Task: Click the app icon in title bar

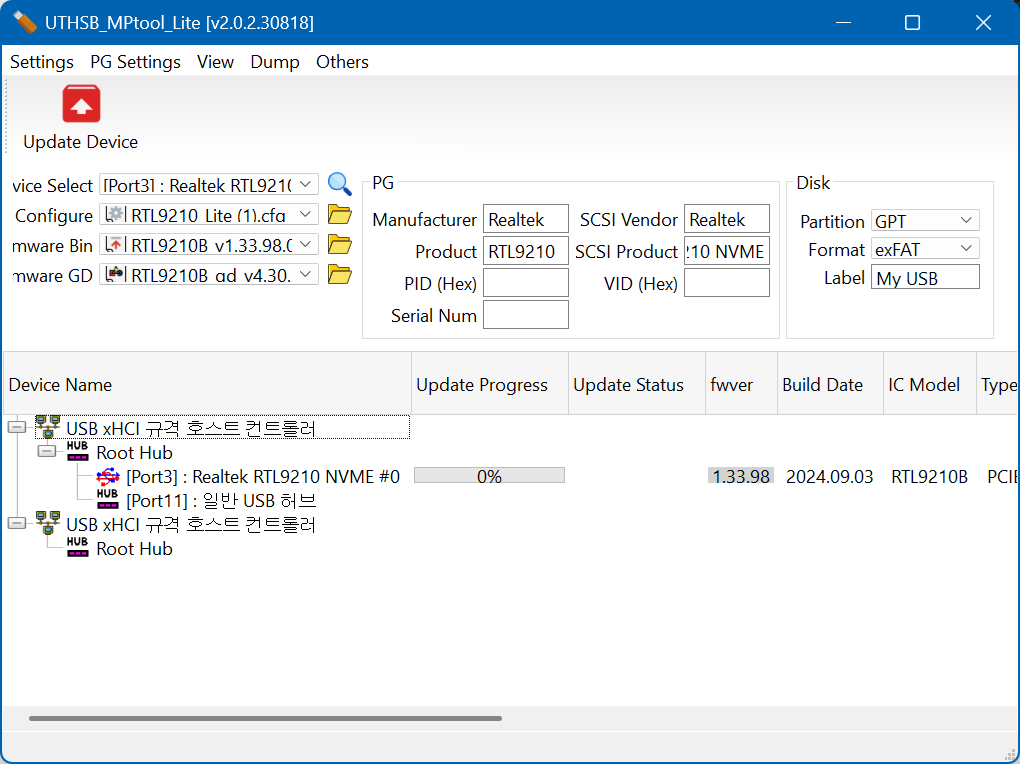Action: pyautogui.click(x=25, y=22)
